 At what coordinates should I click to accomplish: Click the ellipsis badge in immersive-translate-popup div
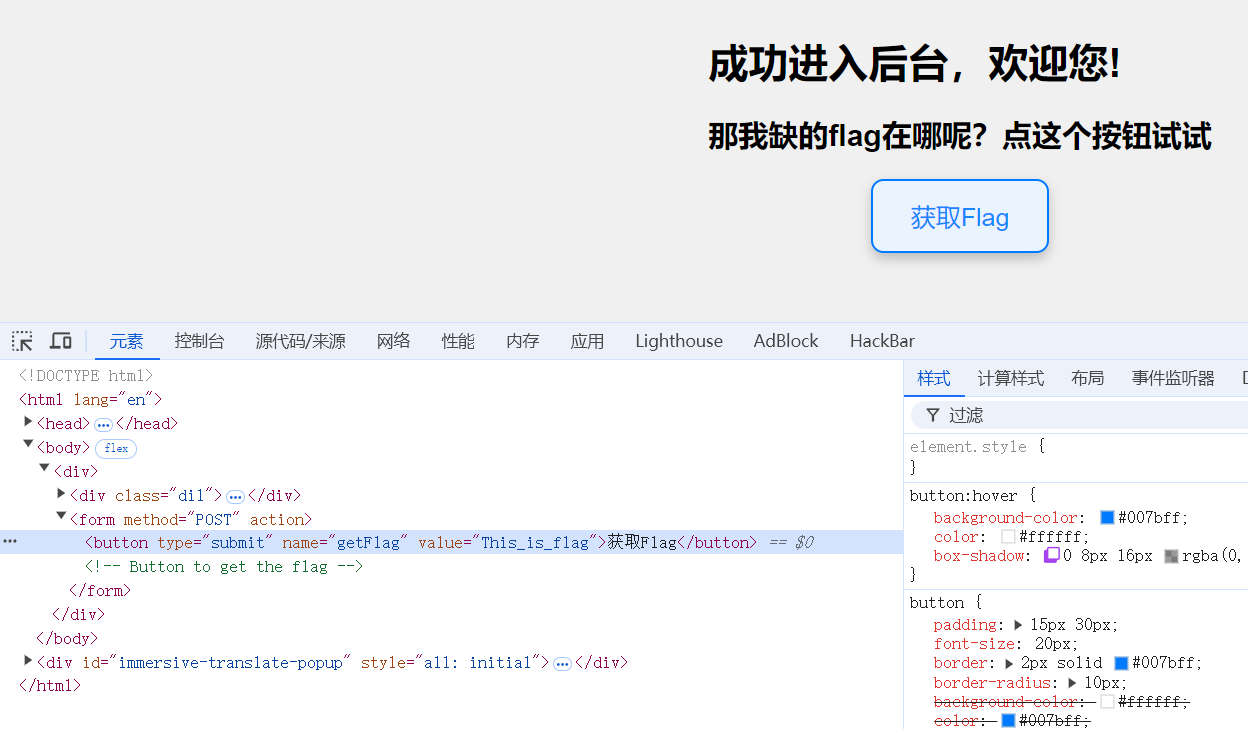(x=562, y=663)
